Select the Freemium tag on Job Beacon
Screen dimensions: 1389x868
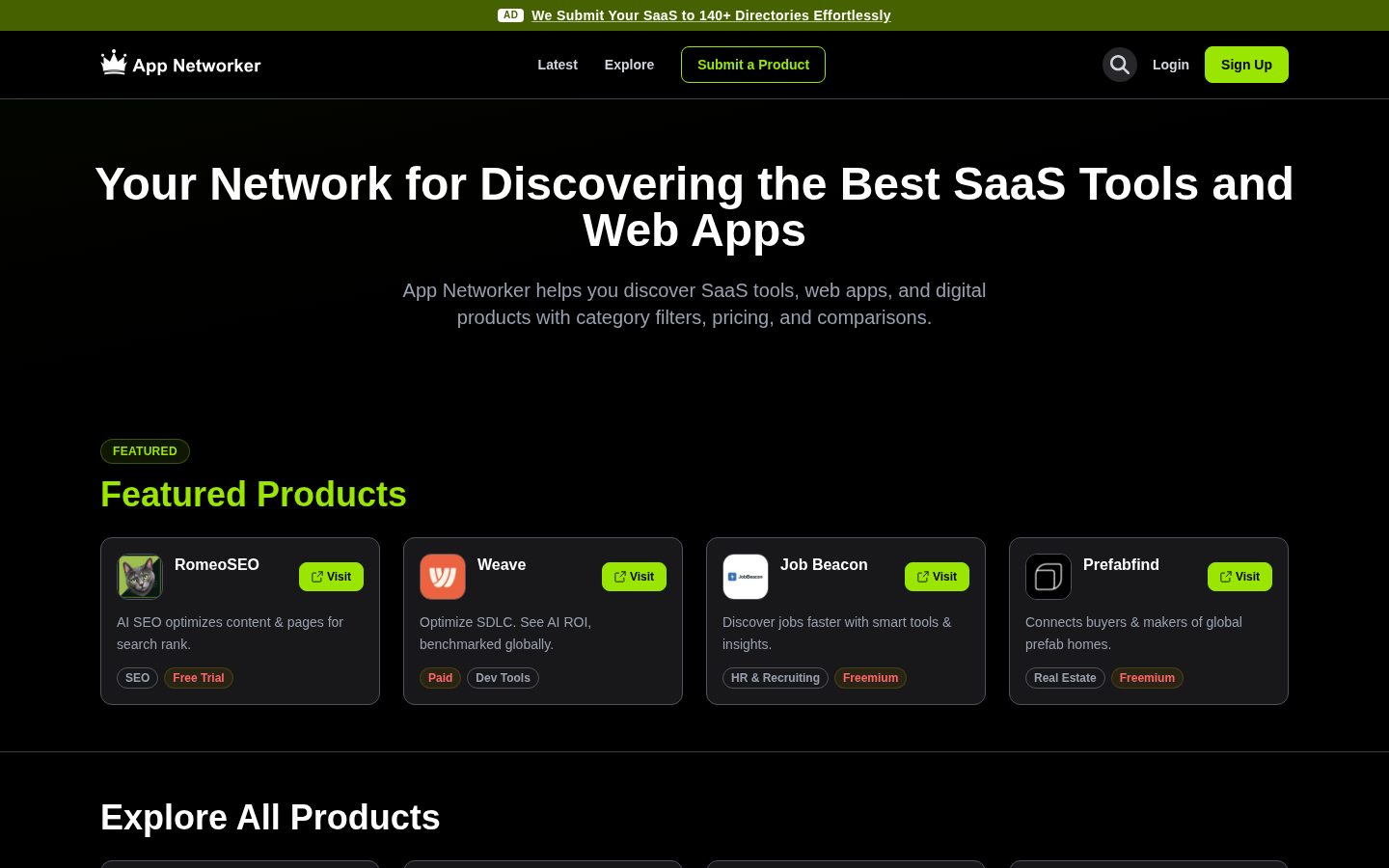[x=870, y=678]
